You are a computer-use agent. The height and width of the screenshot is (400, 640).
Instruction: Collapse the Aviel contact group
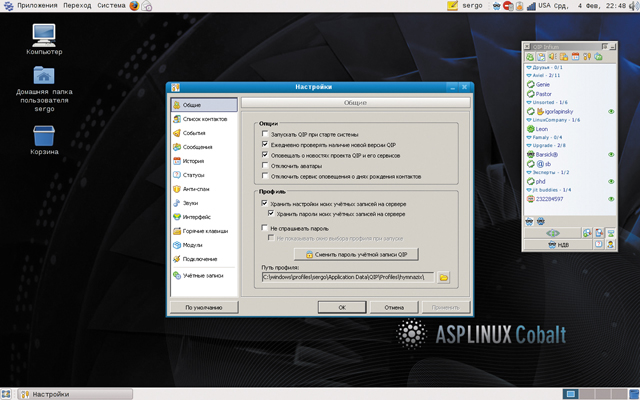[529, 76]
